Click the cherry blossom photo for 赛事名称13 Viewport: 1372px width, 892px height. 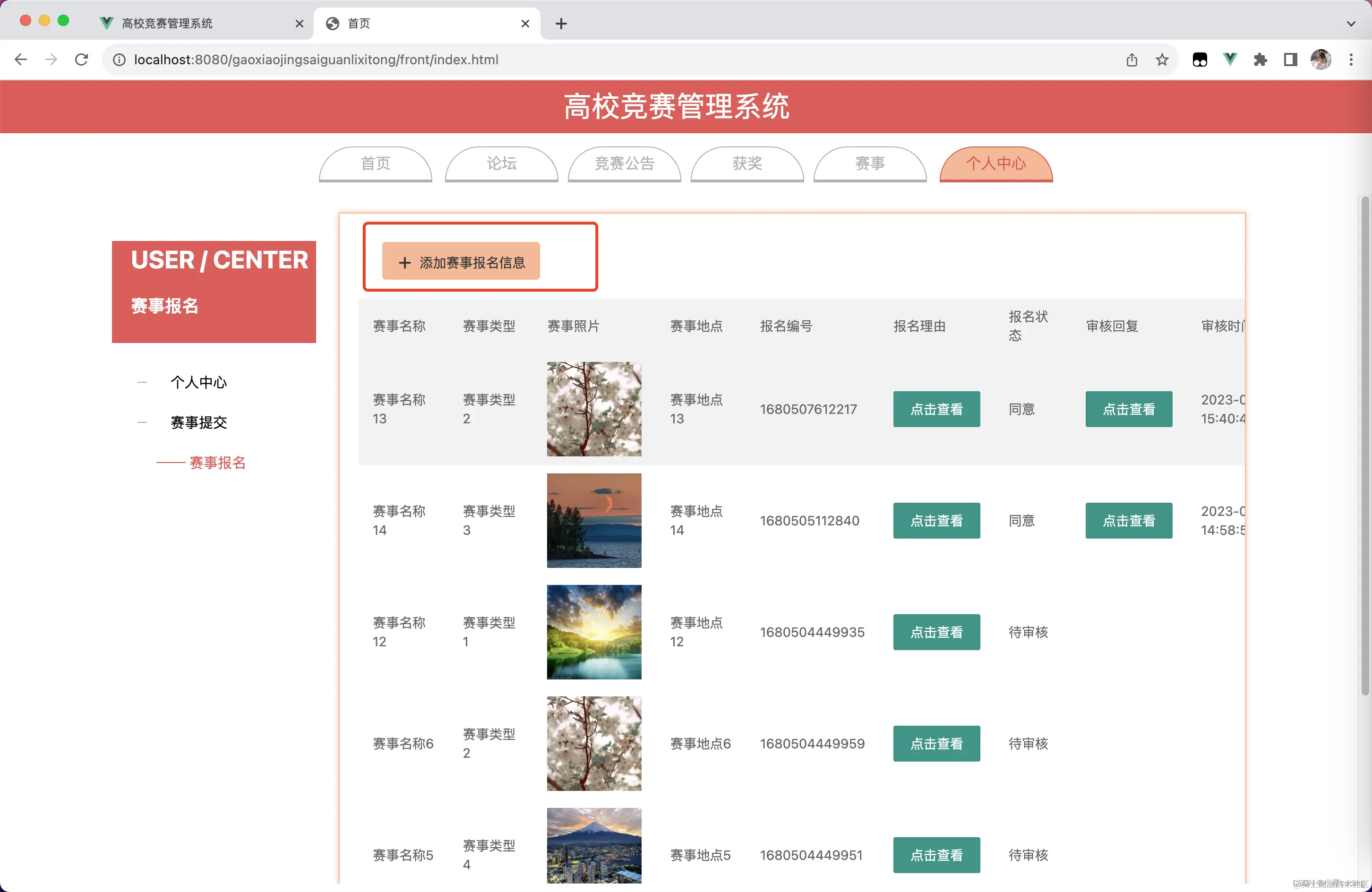point(594,409)
